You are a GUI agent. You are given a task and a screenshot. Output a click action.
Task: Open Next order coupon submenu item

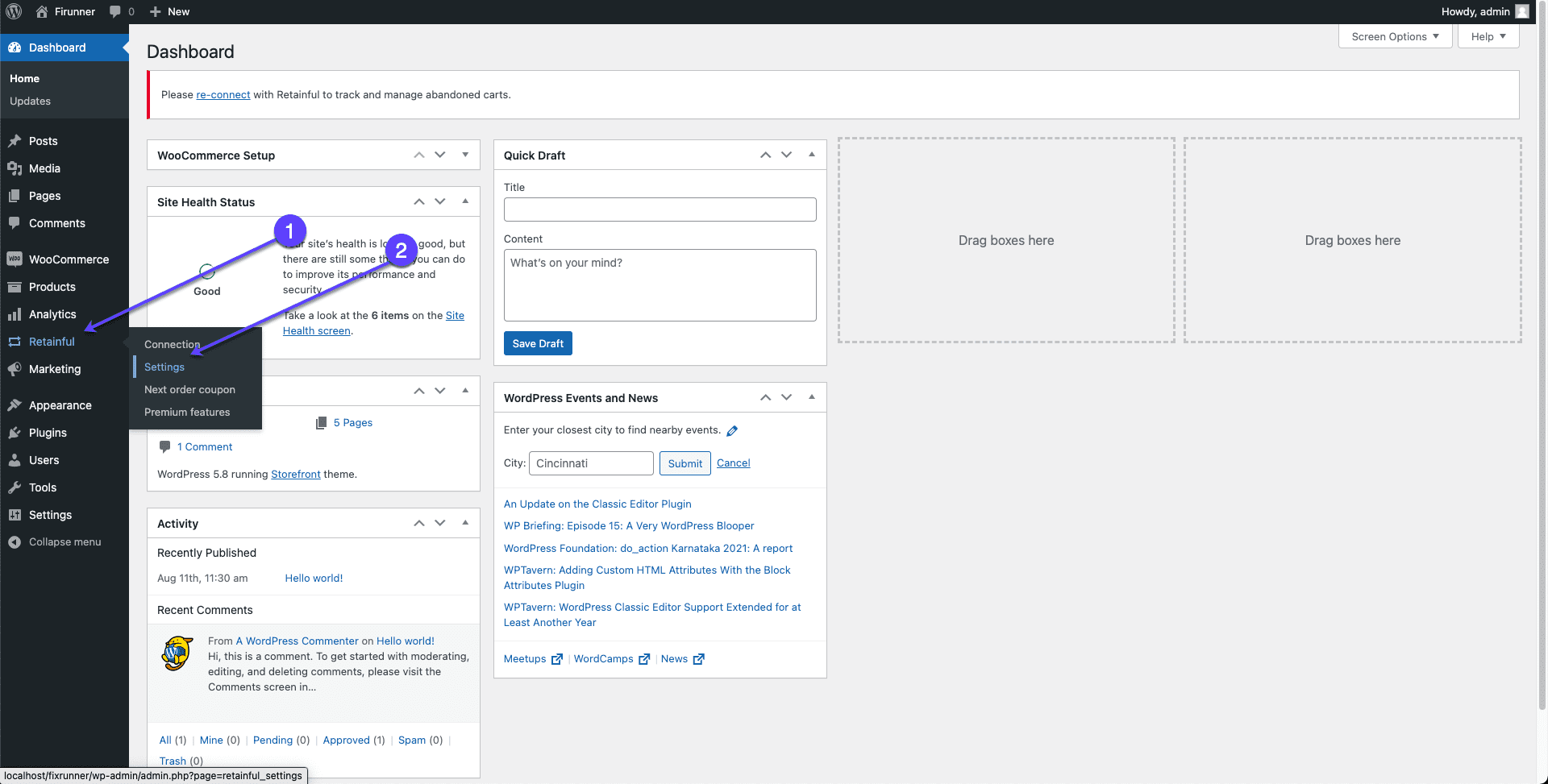coord(189,389)
